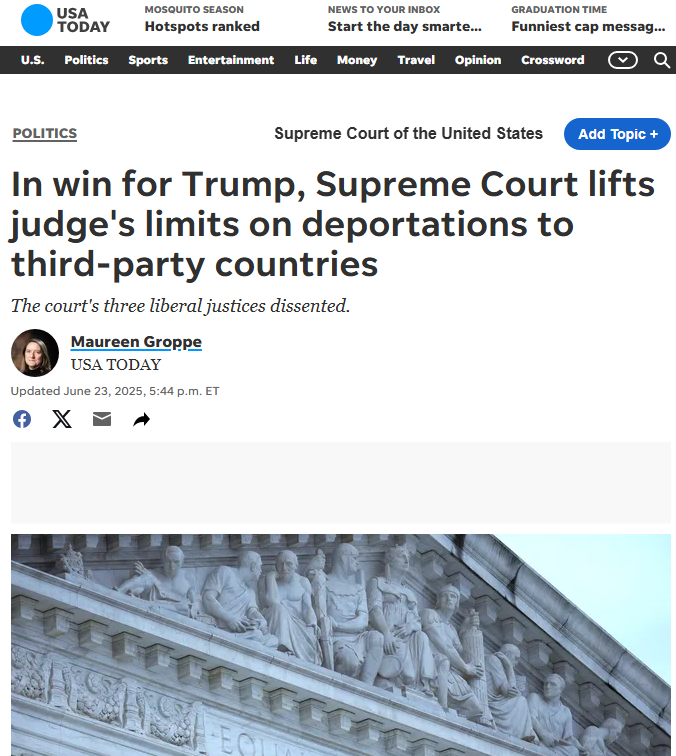Open Mosquito Season Hotspots ranked promo

[202, 19]
